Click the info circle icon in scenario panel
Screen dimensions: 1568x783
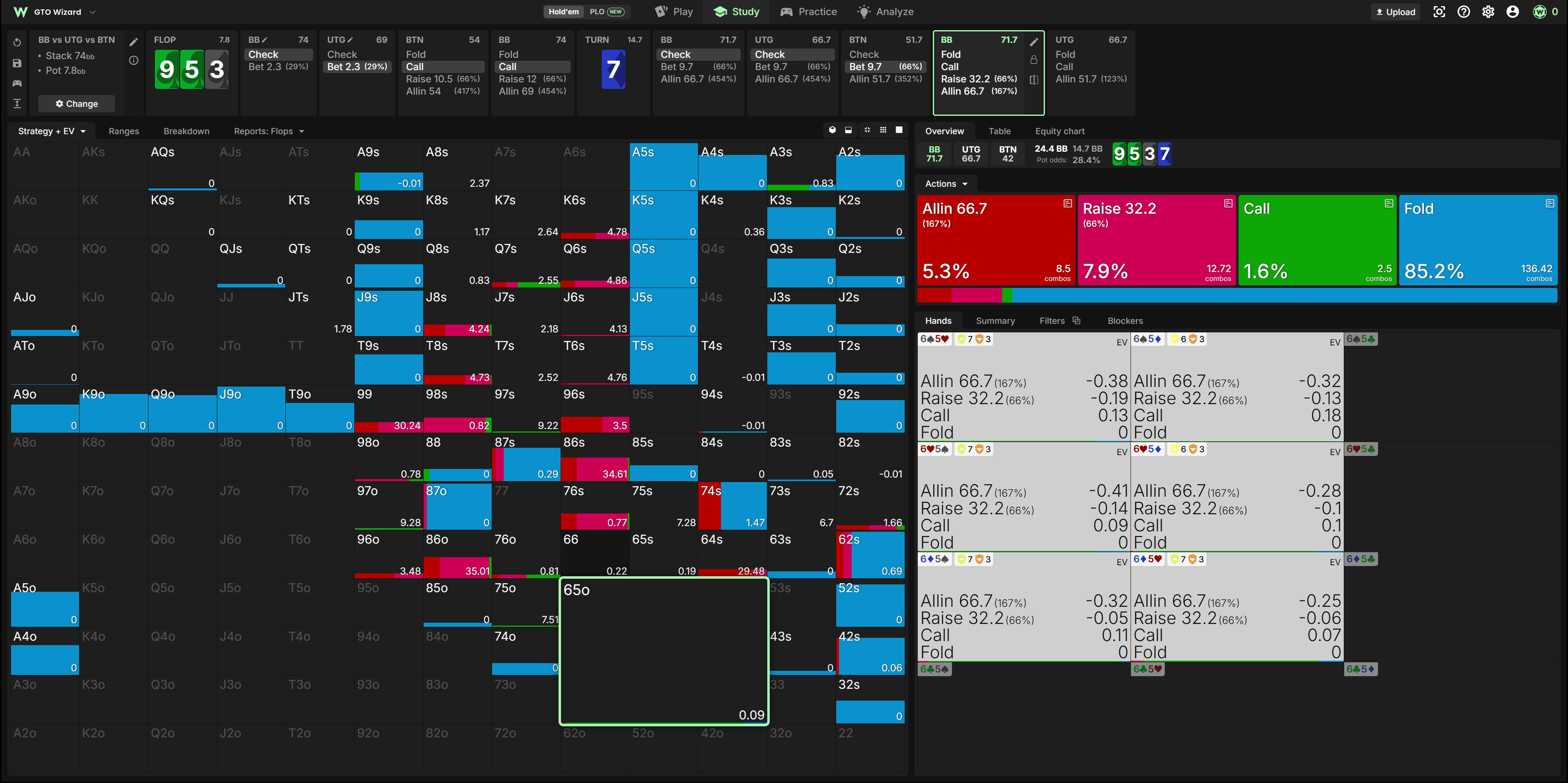[134, 60]
